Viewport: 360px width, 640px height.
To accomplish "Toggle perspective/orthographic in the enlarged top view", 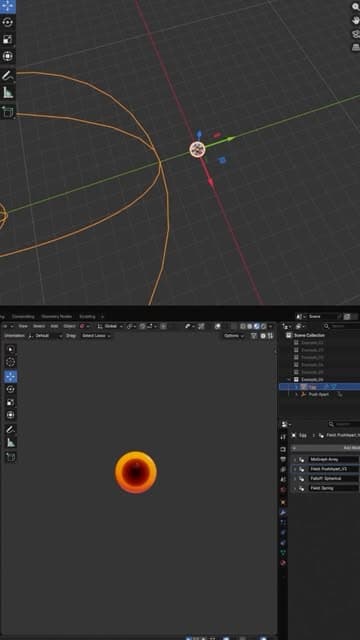I will [x=356, y=47].
